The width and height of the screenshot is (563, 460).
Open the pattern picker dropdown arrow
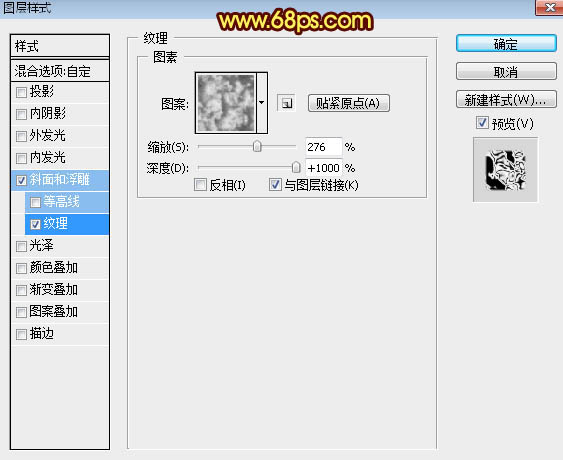[x=262, y=103]
